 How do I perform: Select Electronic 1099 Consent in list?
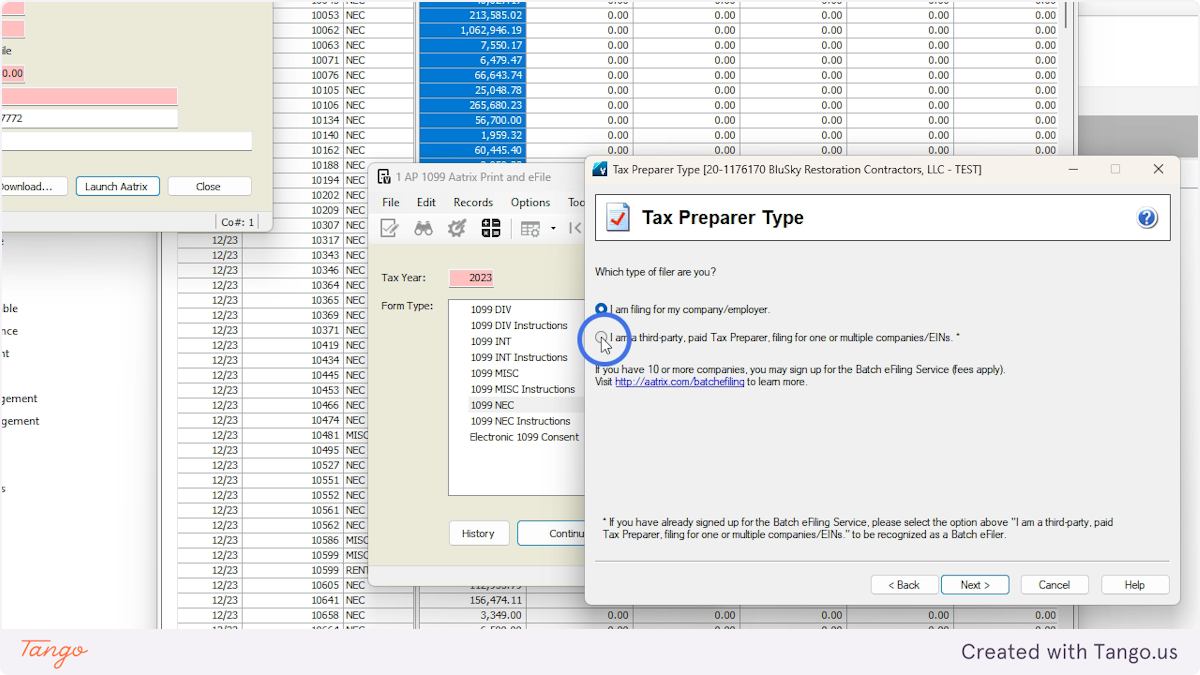pos(524,437)
